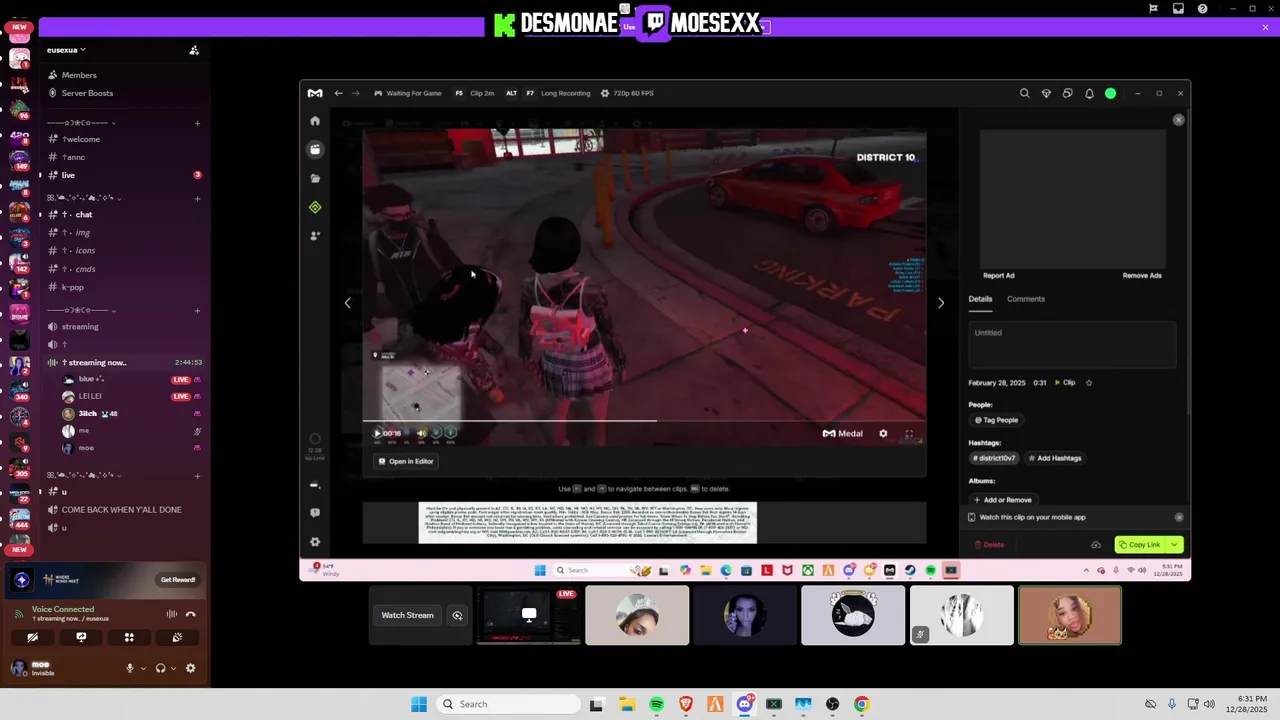This screenshot has height=720, width=1280.
Task: Click Add Hashtags button
Action: pyautogui.click(x=1055, y=458)
